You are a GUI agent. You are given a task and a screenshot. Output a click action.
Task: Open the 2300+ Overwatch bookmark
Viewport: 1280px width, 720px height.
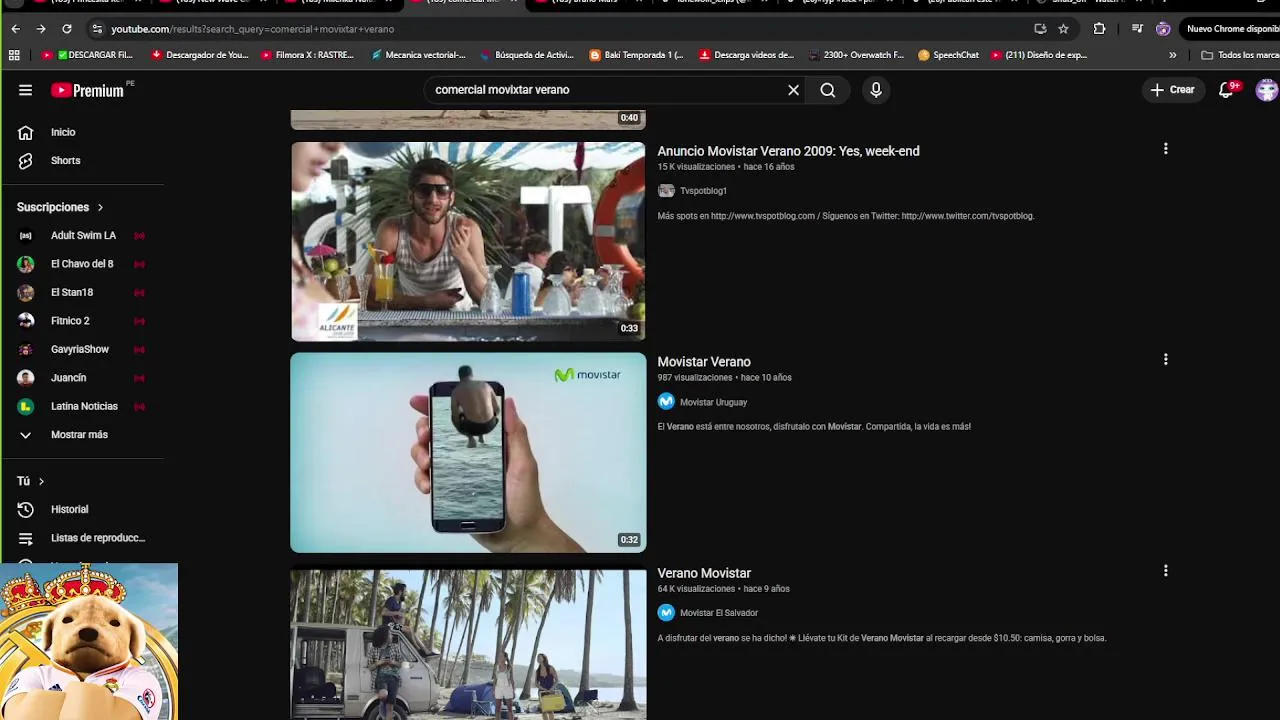856,55
